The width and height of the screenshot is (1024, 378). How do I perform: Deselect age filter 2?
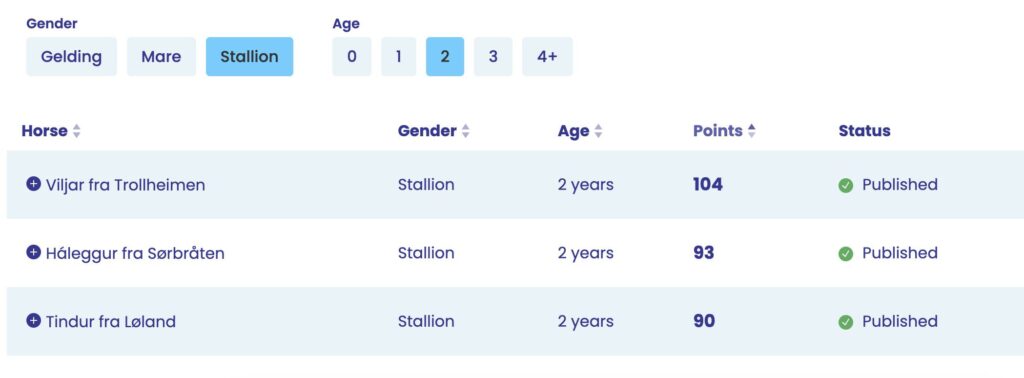click(445, 57)
